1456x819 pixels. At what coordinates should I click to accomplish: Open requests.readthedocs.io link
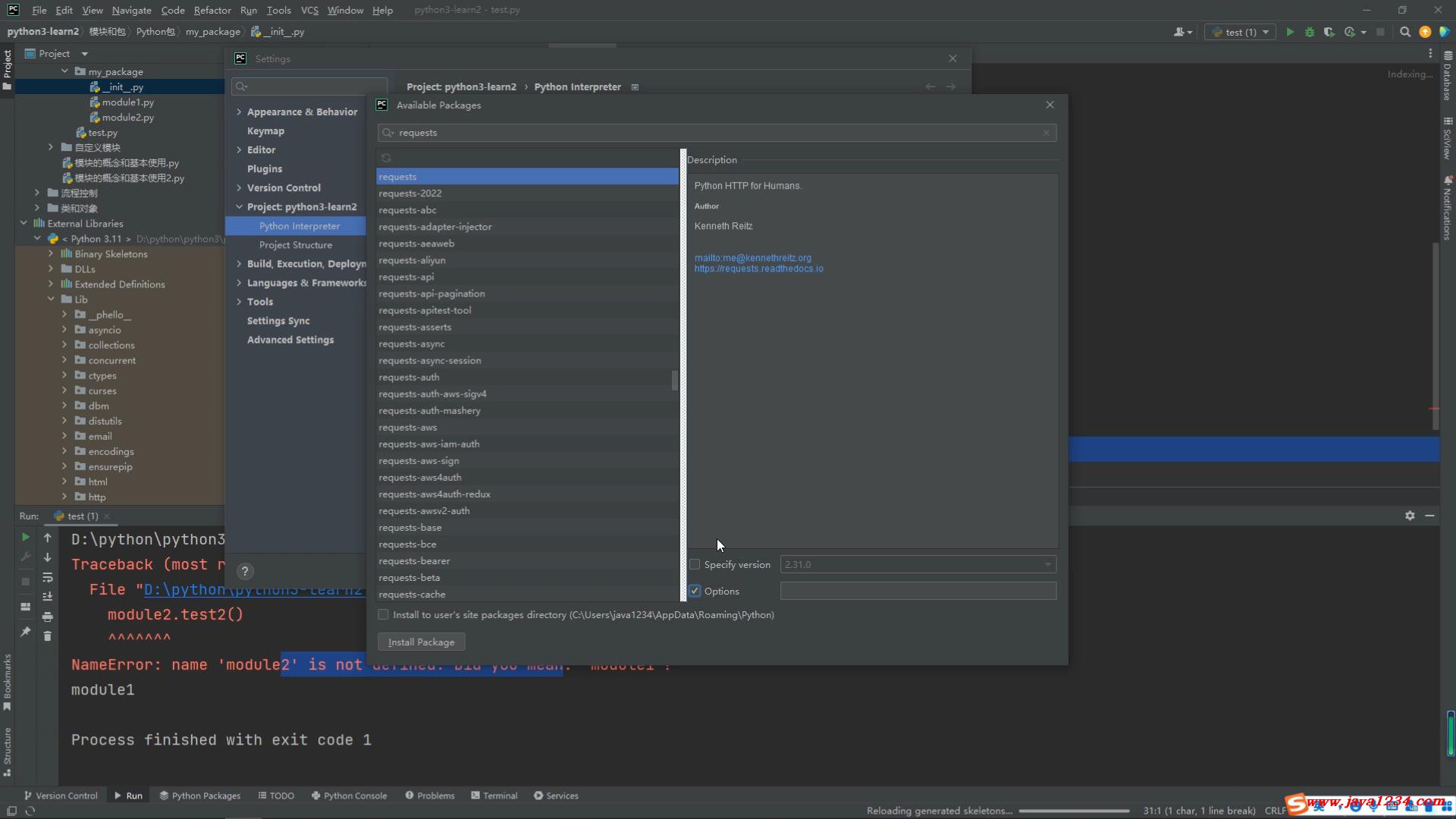pos(758,268)
